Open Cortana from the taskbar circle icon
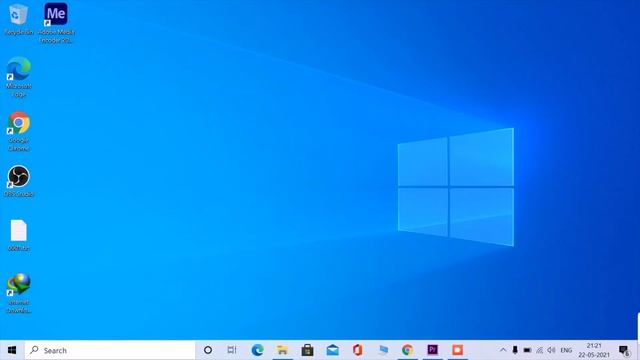The image size is (640, 360). click(x=208, y=350)
